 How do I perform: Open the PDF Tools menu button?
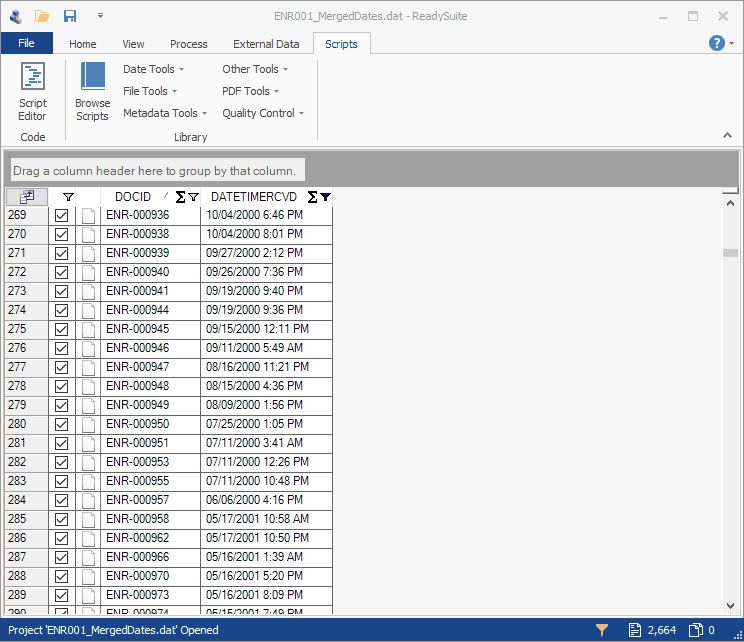pyautogui.click(x=250, y=91)
